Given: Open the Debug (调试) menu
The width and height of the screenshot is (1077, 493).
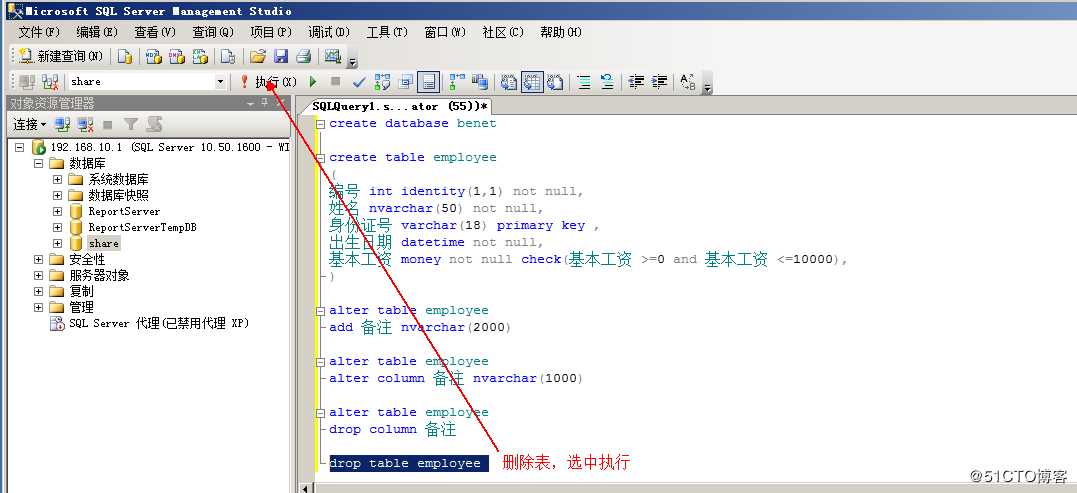Looking at the screenshot, I should point(328,32).
